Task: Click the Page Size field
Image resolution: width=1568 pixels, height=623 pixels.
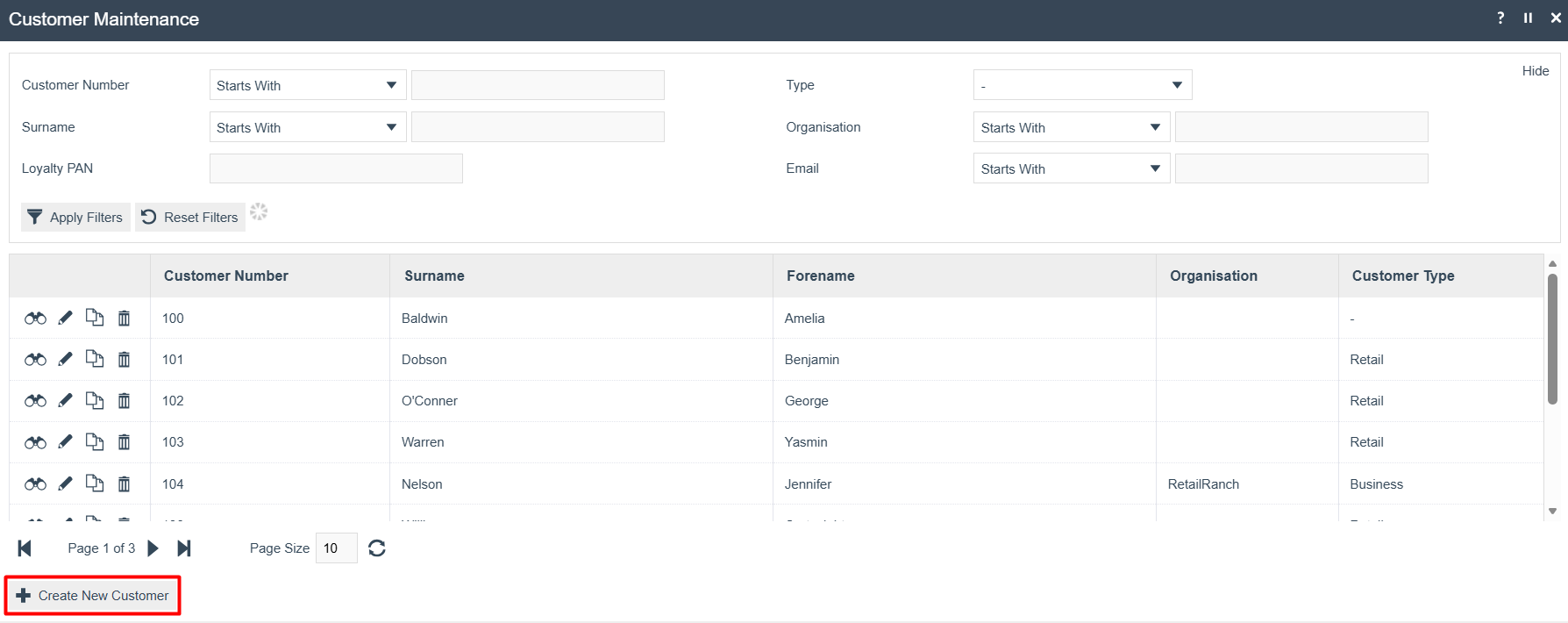Action: click(336, 548)
